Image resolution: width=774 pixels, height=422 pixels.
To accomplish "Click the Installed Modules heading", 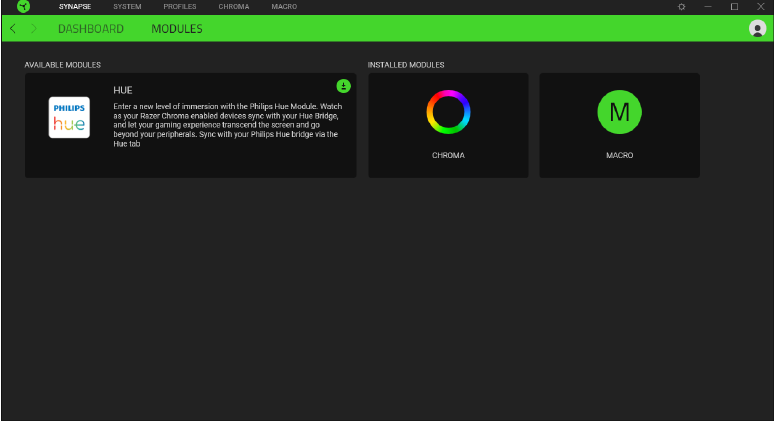I will [406, 65].
